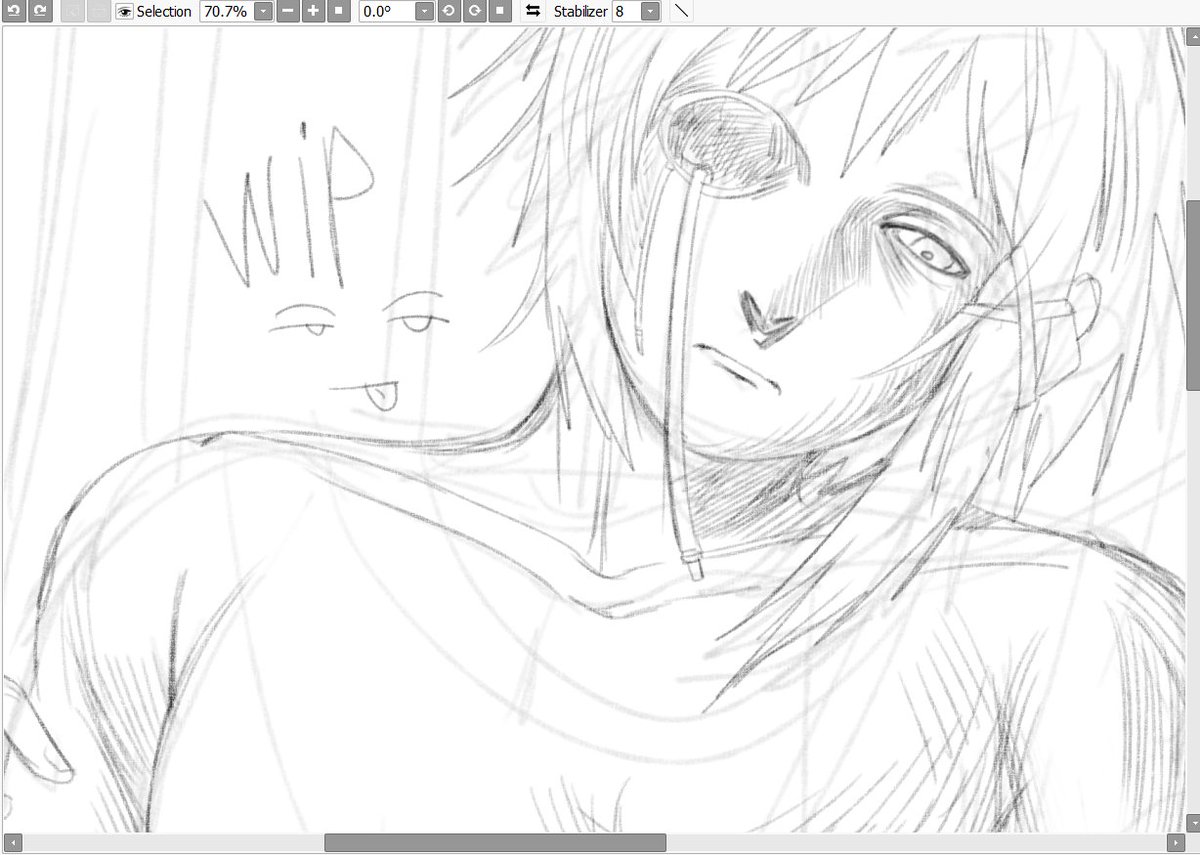This screenshot has width=1200, height=855.
Task: Click the Stabilizer label in the toolbar
Action: (581, 12)
